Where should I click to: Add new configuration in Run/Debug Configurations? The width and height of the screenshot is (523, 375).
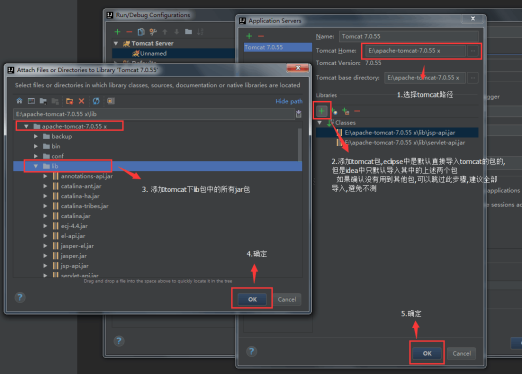coord(117,32)
